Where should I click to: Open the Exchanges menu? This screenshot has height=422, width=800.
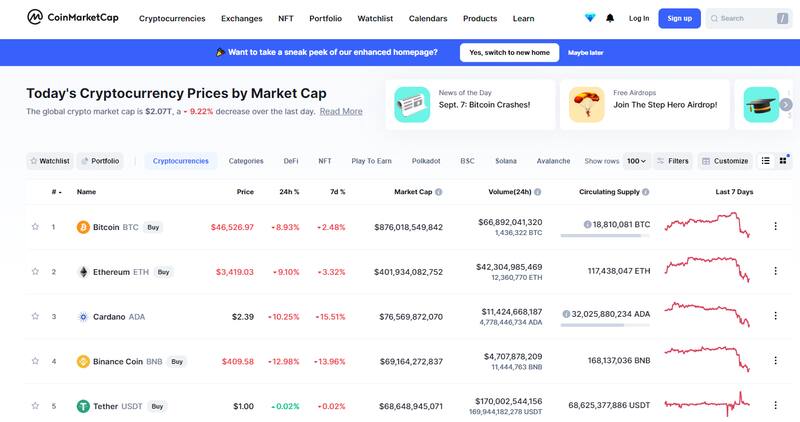(x=242, y=18)
